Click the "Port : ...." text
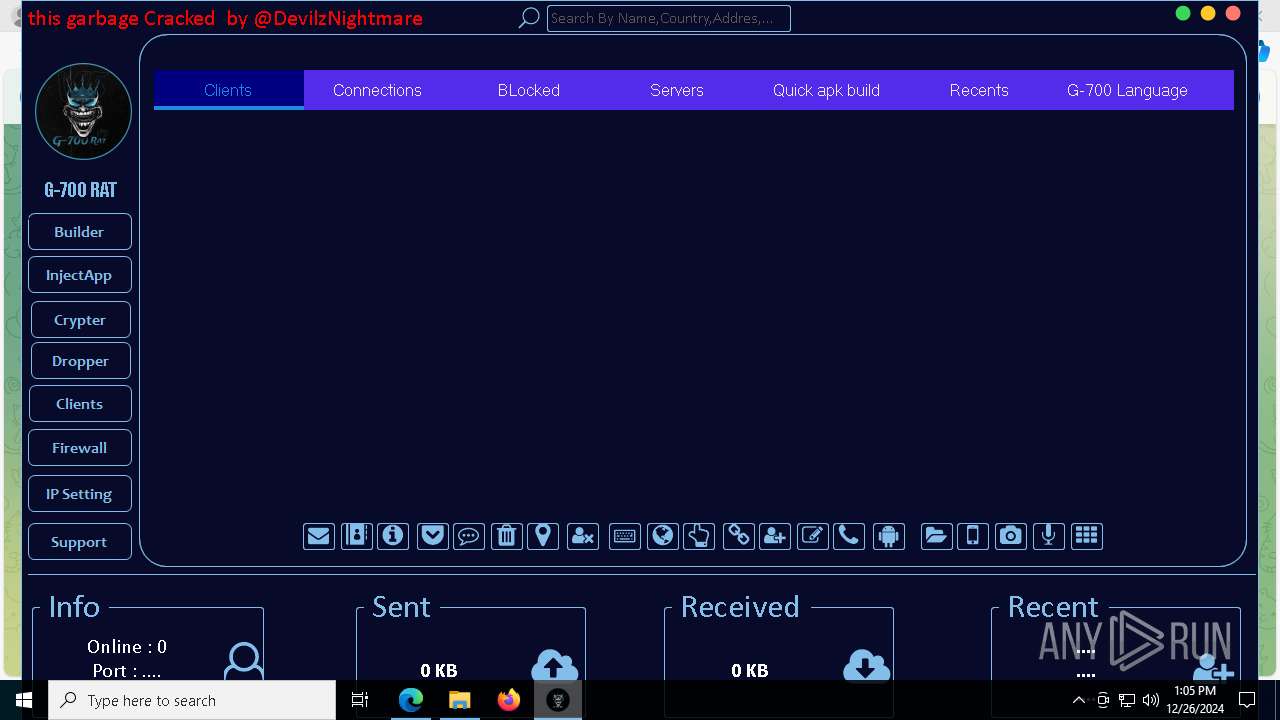 coord(127,671)
